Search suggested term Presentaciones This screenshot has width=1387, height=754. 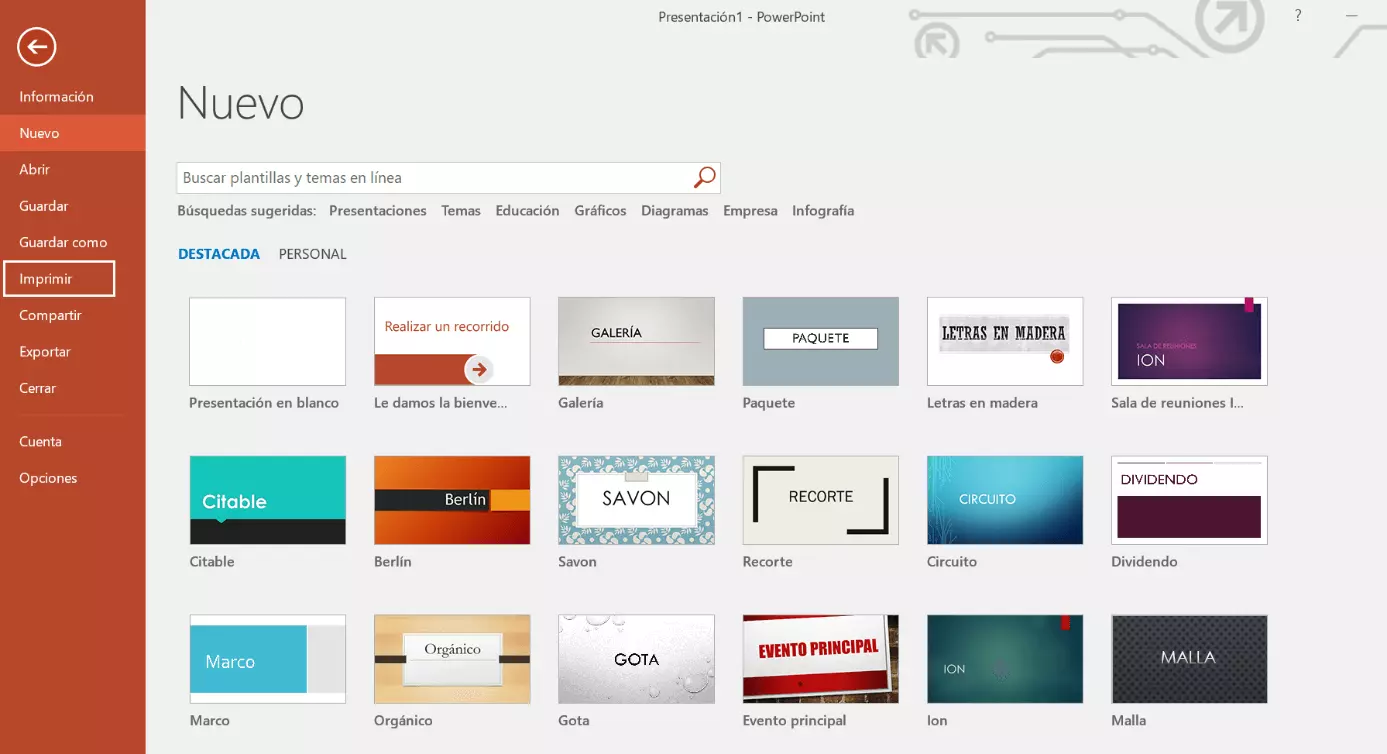tap(378, 211)
